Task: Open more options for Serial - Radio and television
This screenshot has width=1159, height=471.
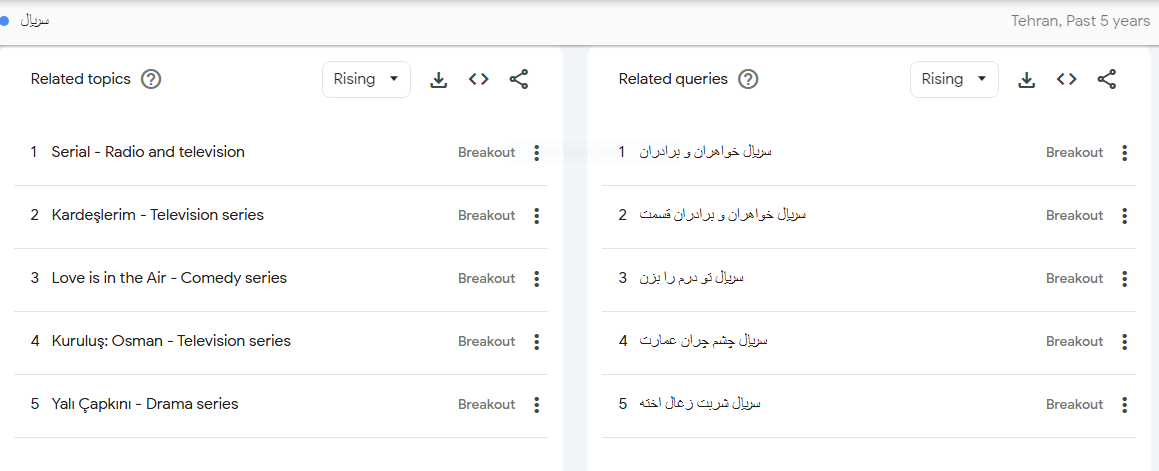Action: click(x=537, y=153)
